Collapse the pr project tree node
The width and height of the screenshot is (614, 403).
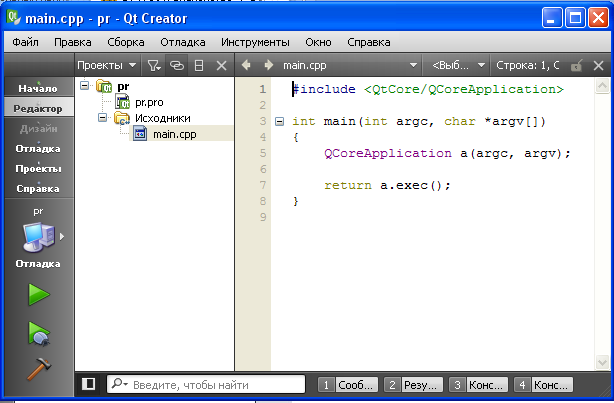coord(84,85)
